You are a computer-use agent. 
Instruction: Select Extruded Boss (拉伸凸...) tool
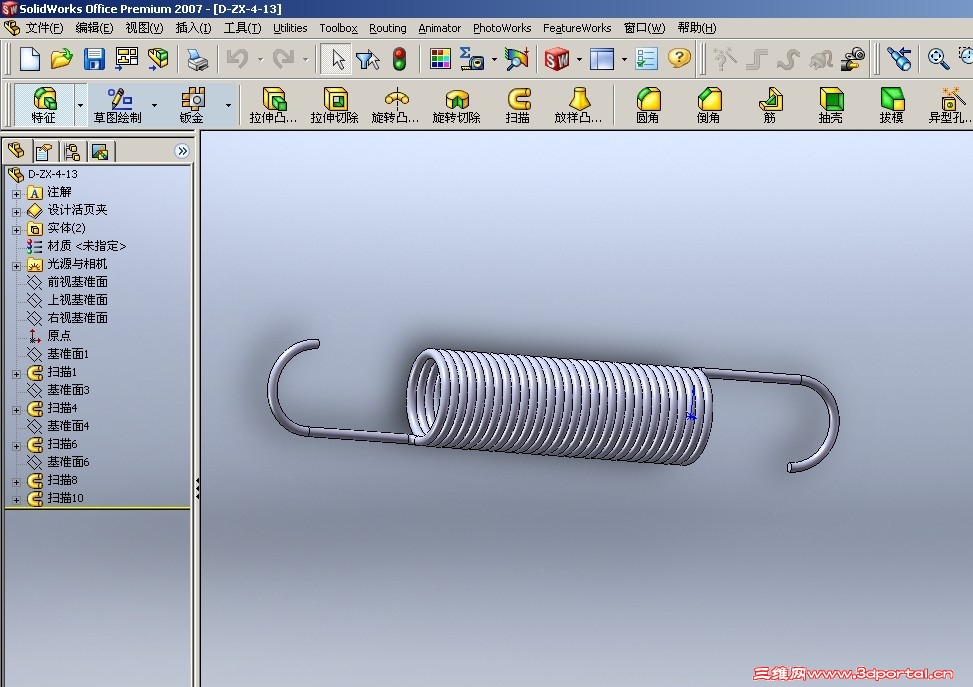click(273, 106)
